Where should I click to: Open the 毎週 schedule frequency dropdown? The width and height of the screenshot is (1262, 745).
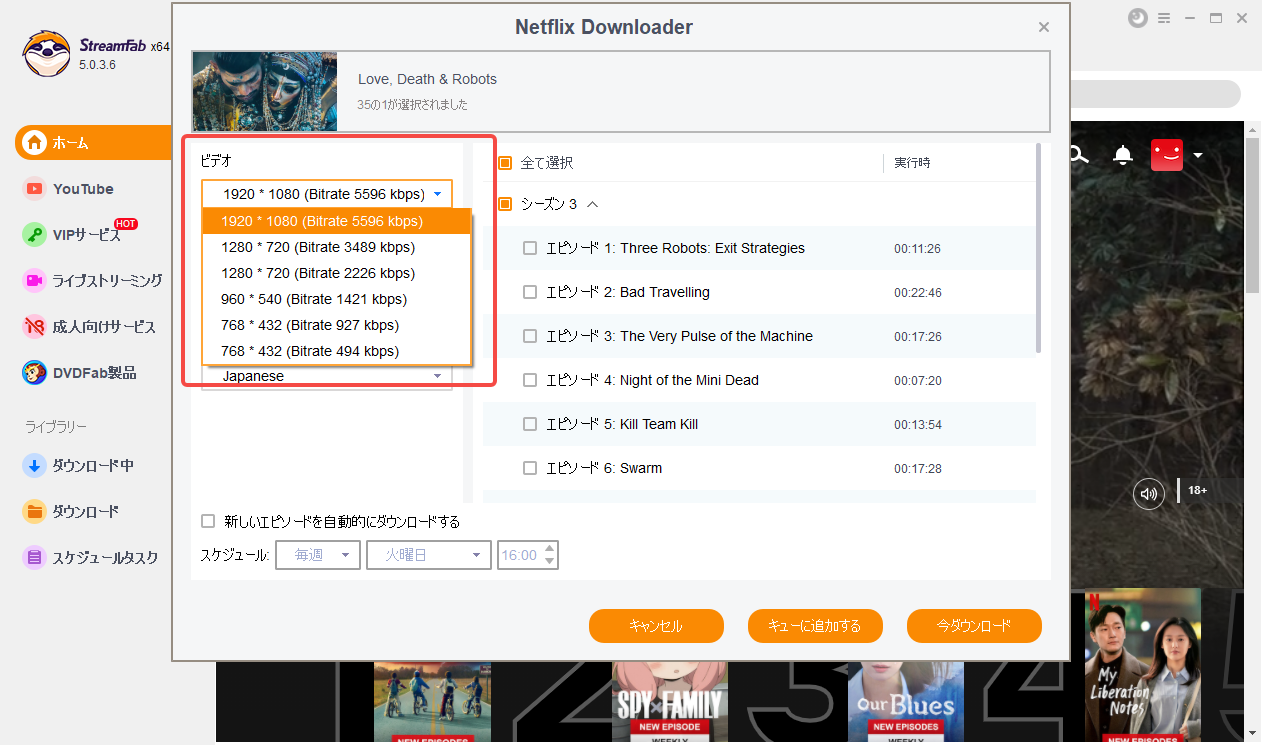[317, 555]
